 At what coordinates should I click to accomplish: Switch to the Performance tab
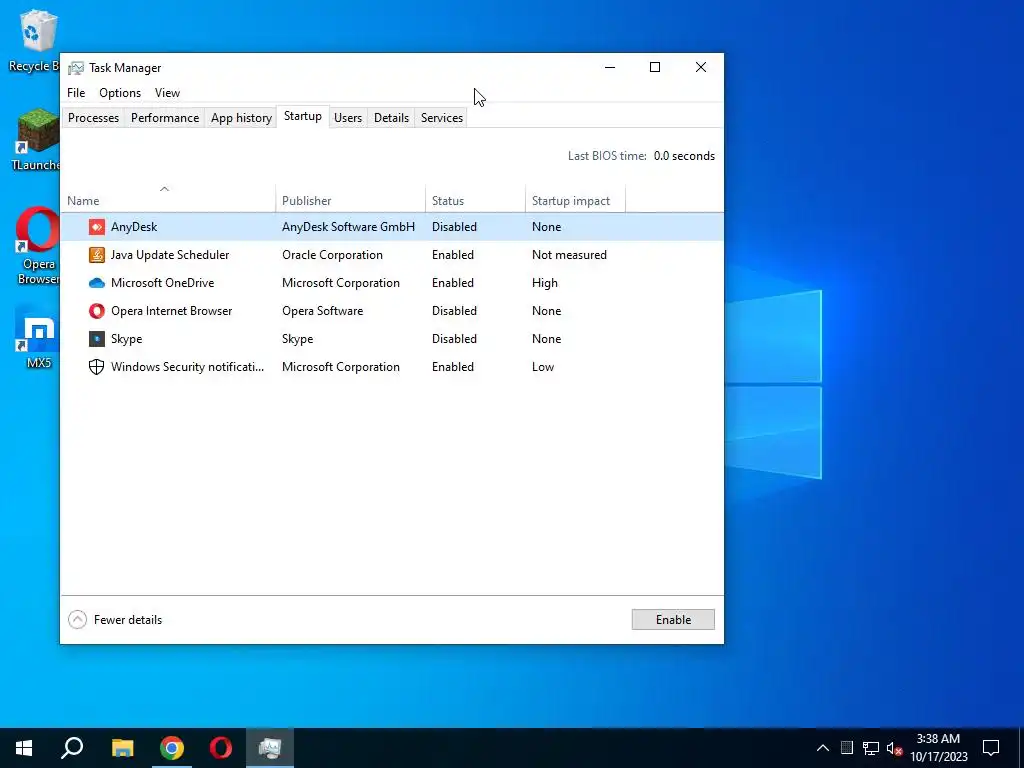[165, 118]
